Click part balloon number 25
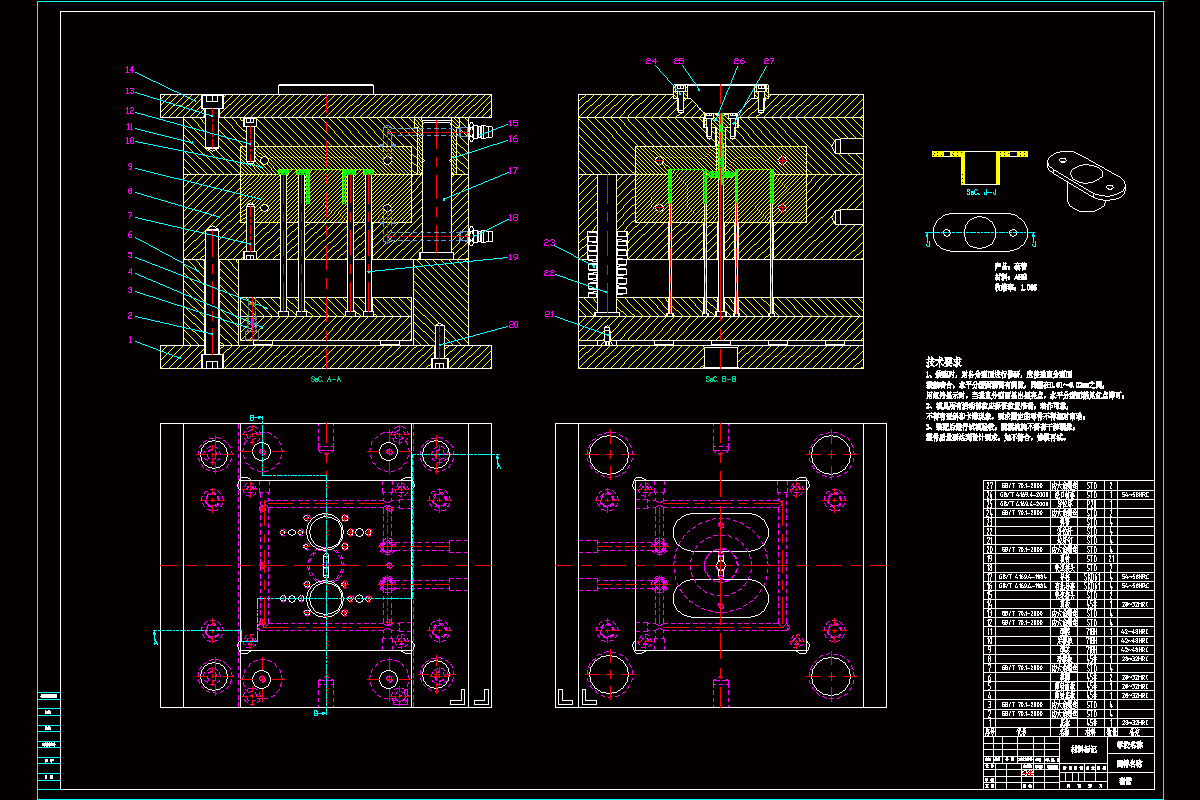The height and width of the screenshot is (800, 1200). coord(679,62)
